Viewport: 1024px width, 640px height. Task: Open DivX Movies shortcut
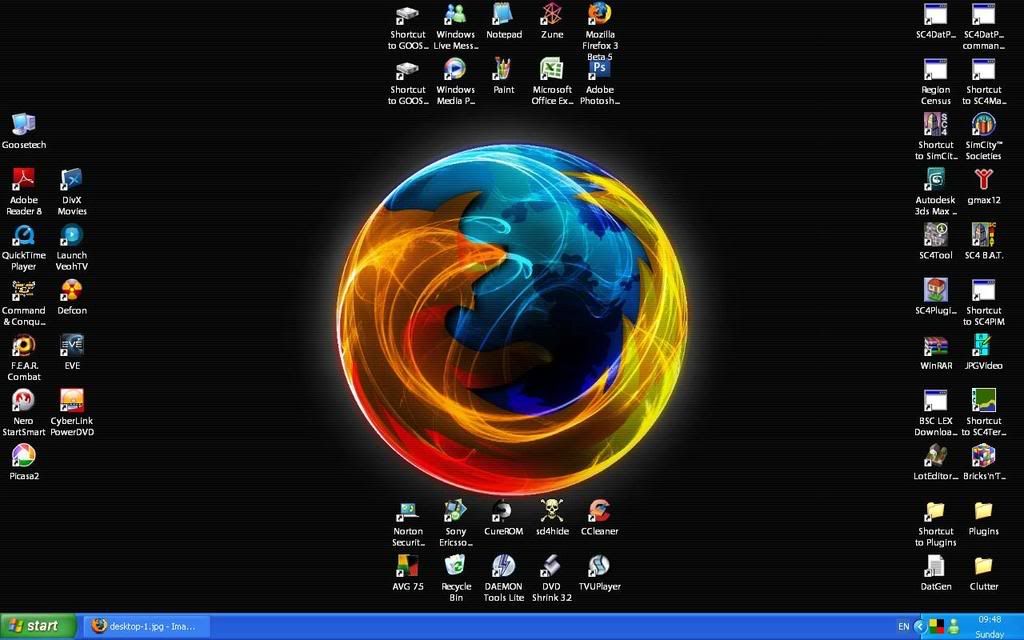tap(72, 179)
